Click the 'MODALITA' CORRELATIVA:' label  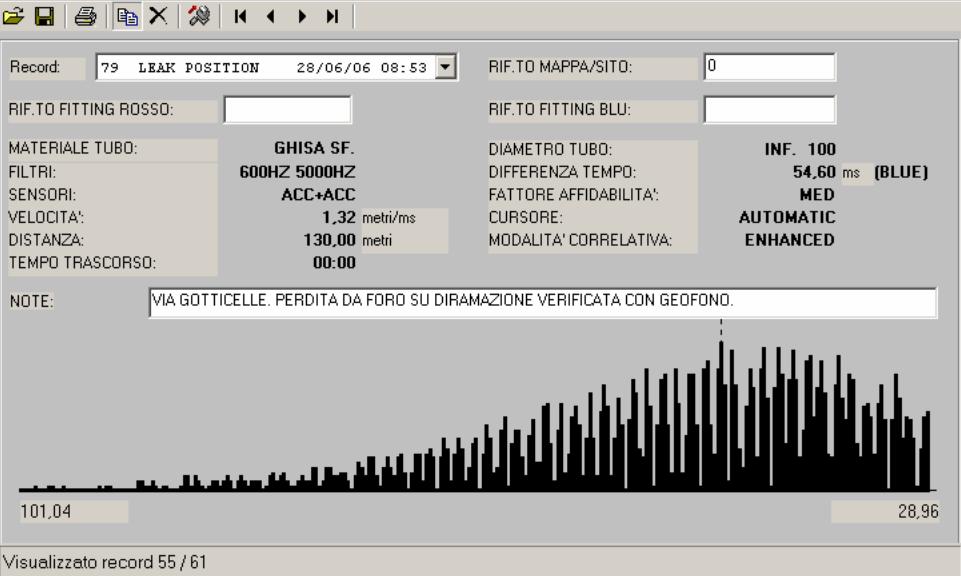(x=580, y=240)
